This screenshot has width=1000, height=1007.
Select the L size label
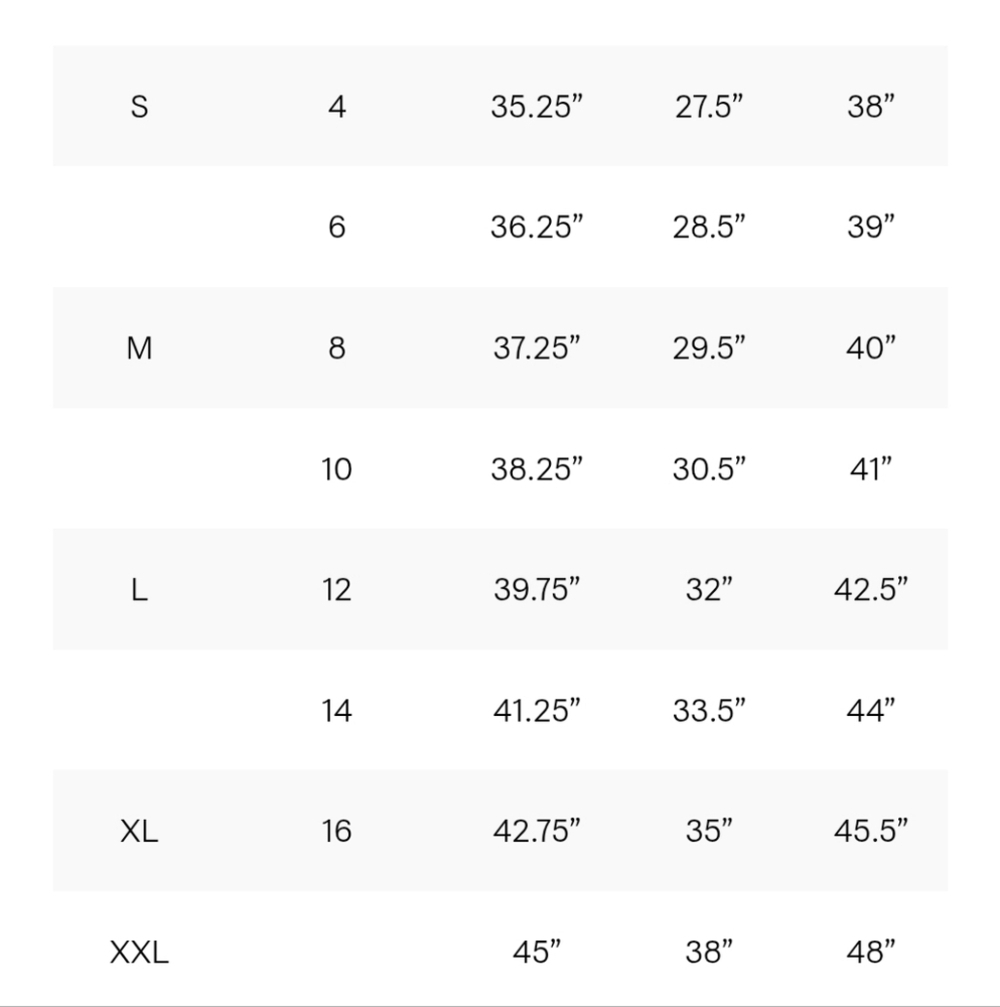139,590
